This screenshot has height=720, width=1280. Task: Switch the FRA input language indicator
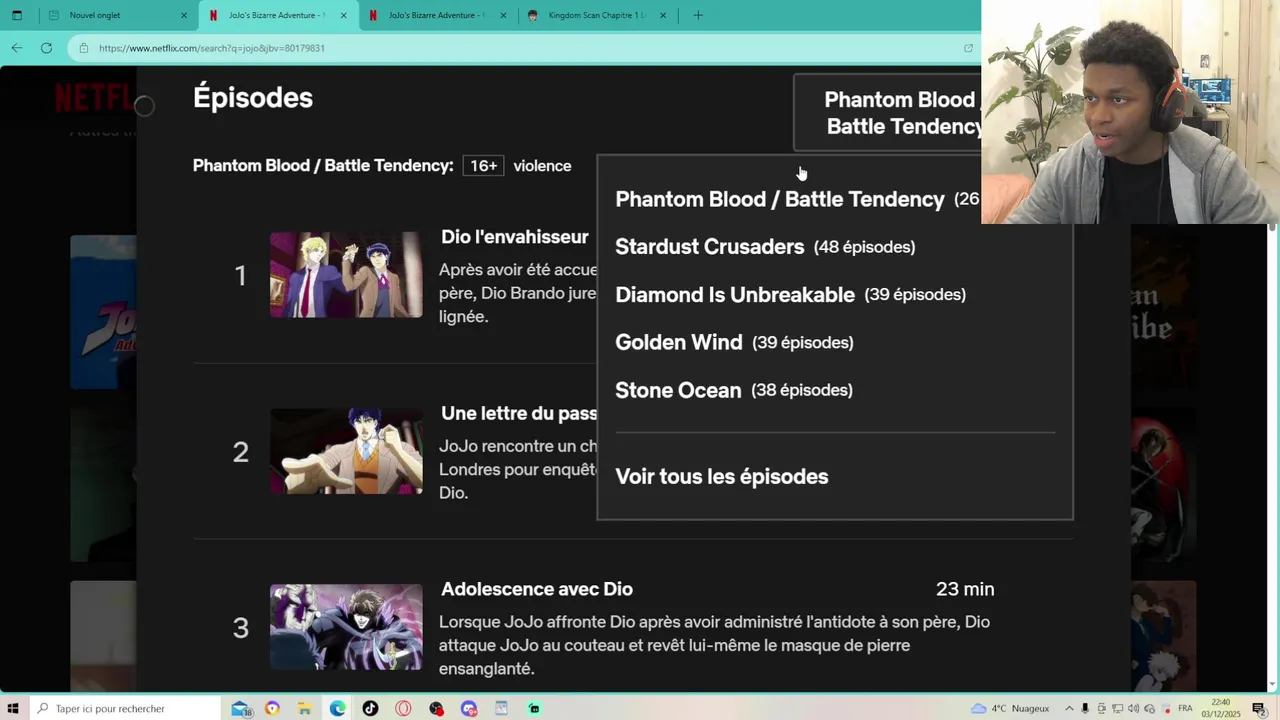point(1185,708)
